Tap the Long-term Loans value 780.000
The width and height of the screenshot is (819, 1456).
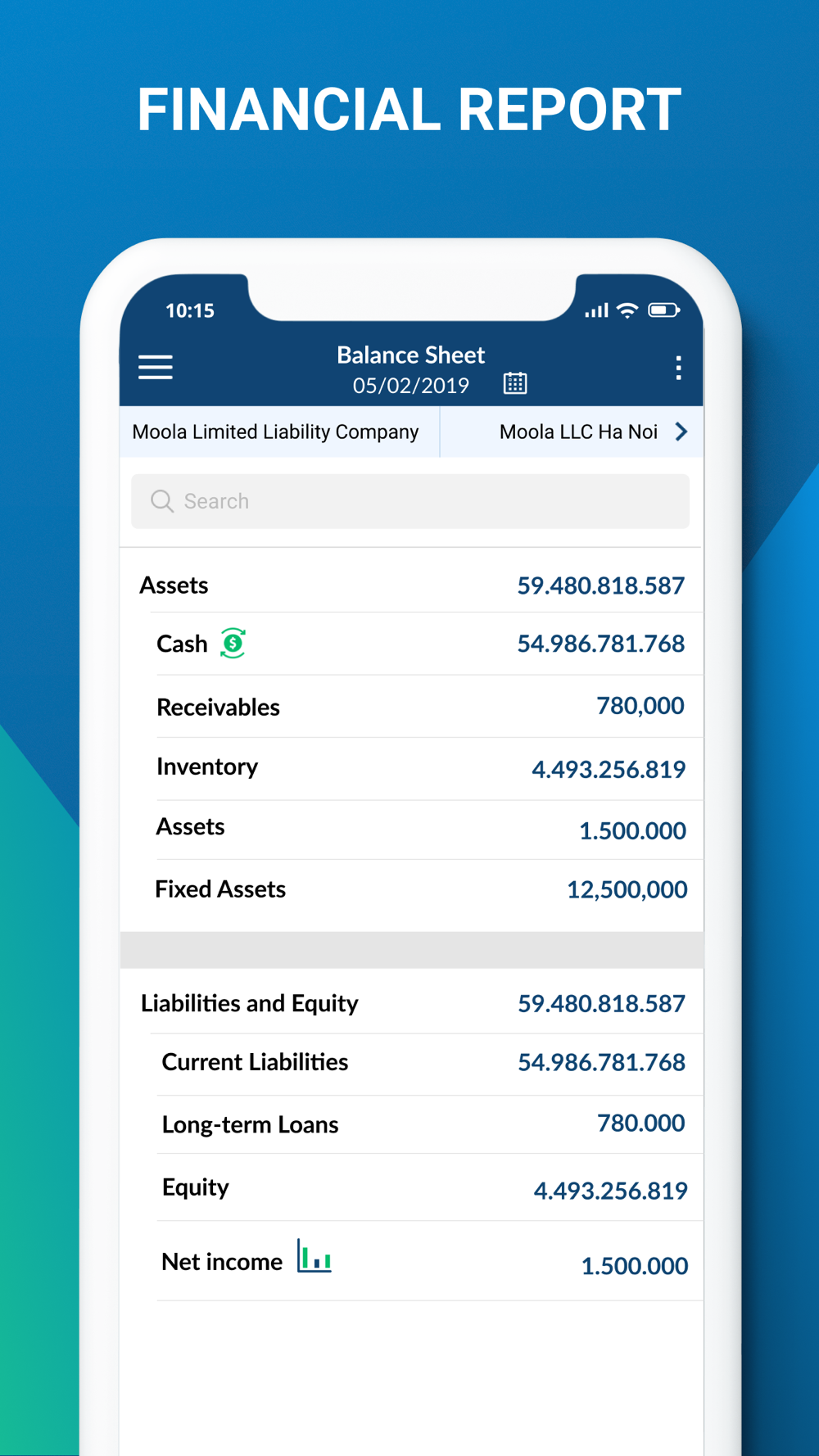[641, 1123]
